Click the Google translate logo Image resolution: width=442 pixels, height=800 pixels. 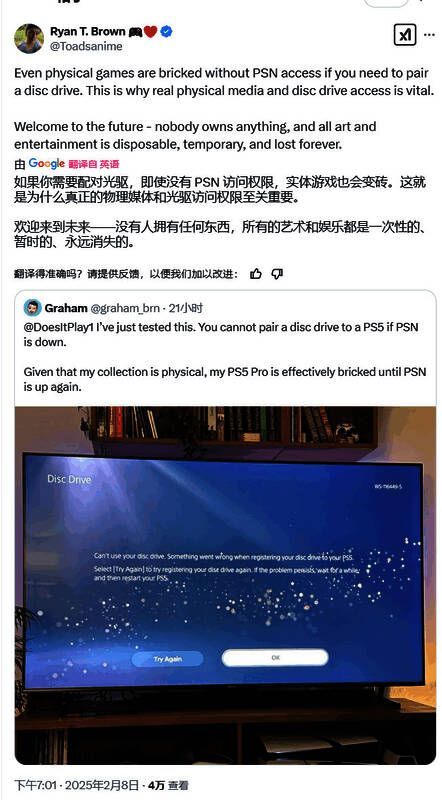coord(46,164)
